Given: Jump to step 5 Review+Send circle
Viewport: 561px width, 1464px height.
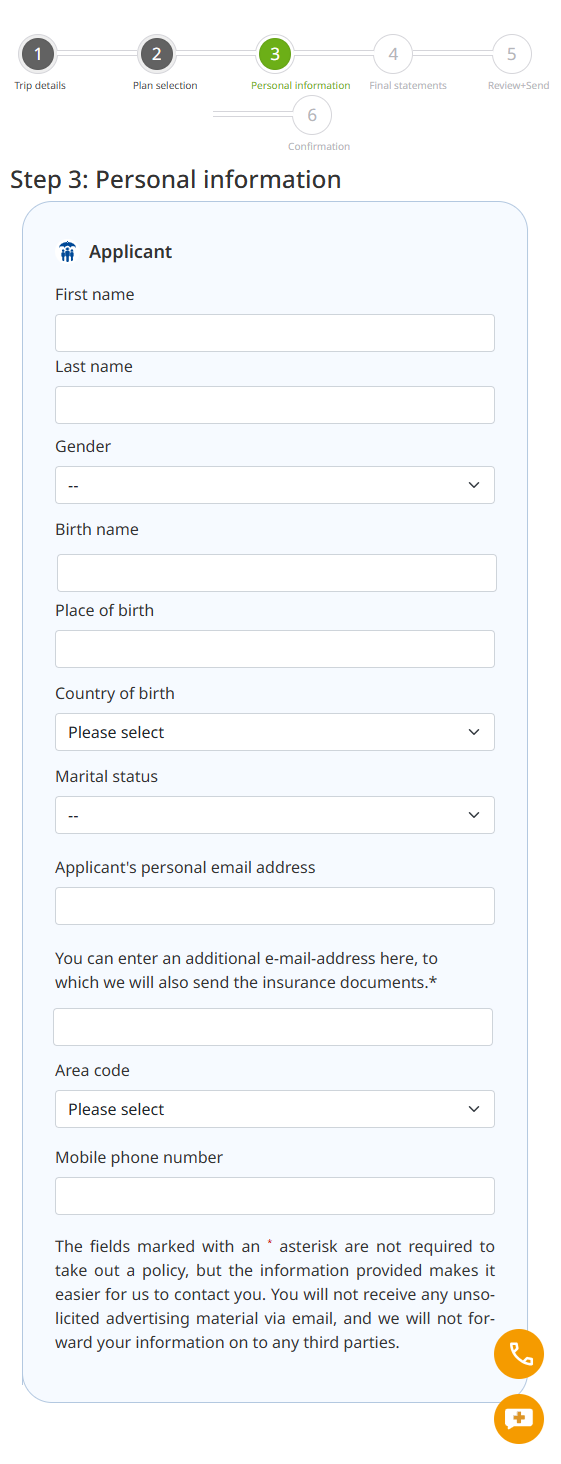Looking at the screenshot, I should point(511,54).
